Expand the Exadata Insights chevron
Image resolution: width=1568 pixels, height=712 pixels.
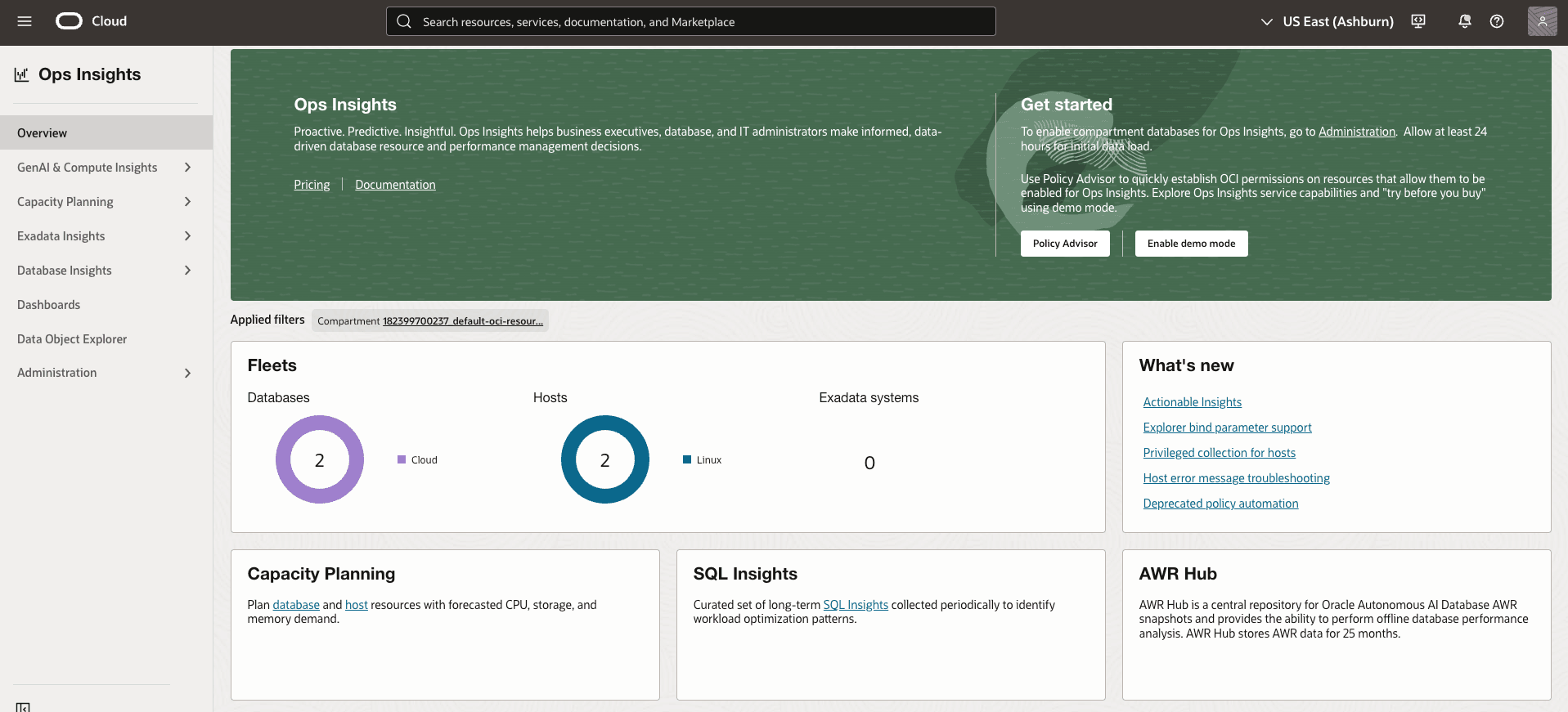click(187, 236)
